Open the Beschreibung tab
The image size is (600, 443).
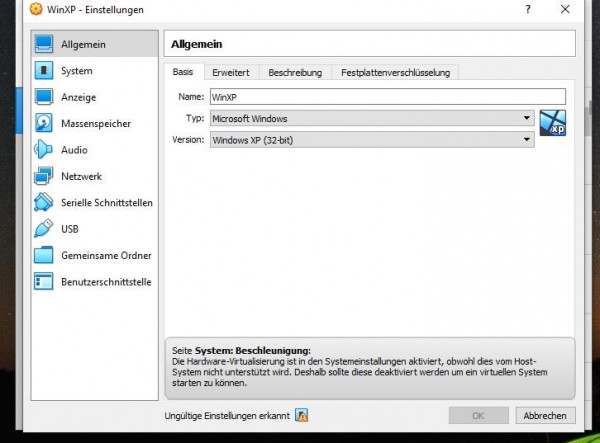[x=295, y=72]
